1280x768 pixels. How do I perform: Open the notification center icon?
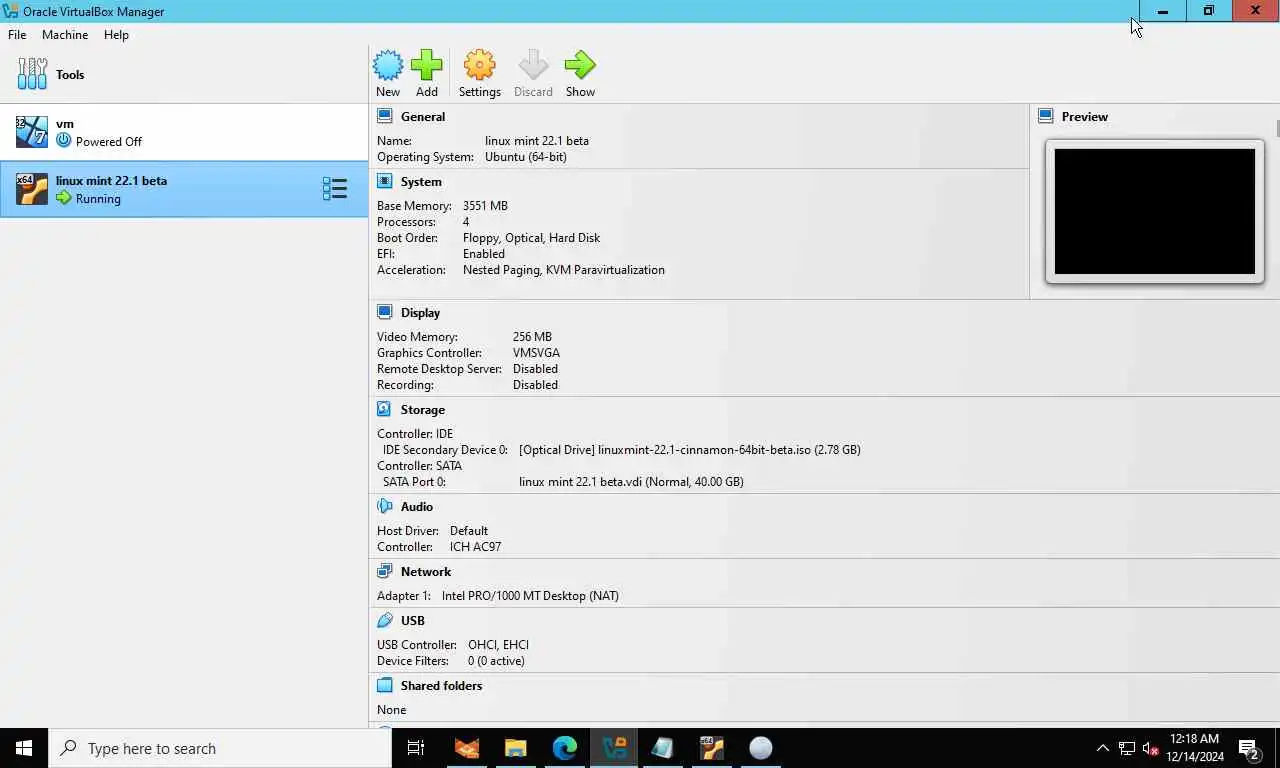coord(1248,748)
